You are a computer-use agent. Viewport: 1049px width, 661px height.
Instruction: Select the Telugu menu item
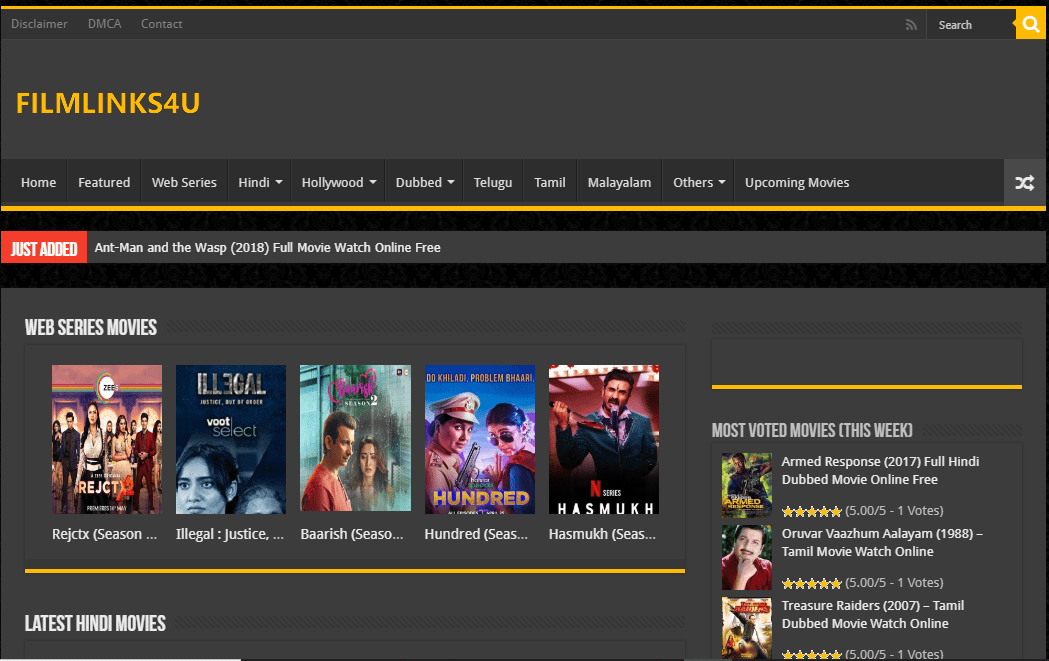click(493, 183)
